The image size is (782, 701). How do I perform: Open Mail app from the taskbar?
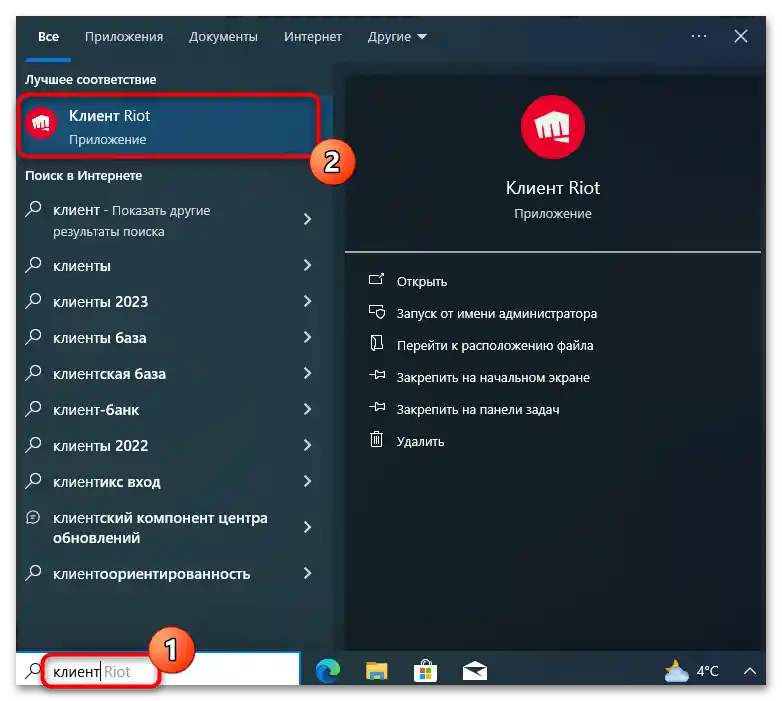(475, 671)
